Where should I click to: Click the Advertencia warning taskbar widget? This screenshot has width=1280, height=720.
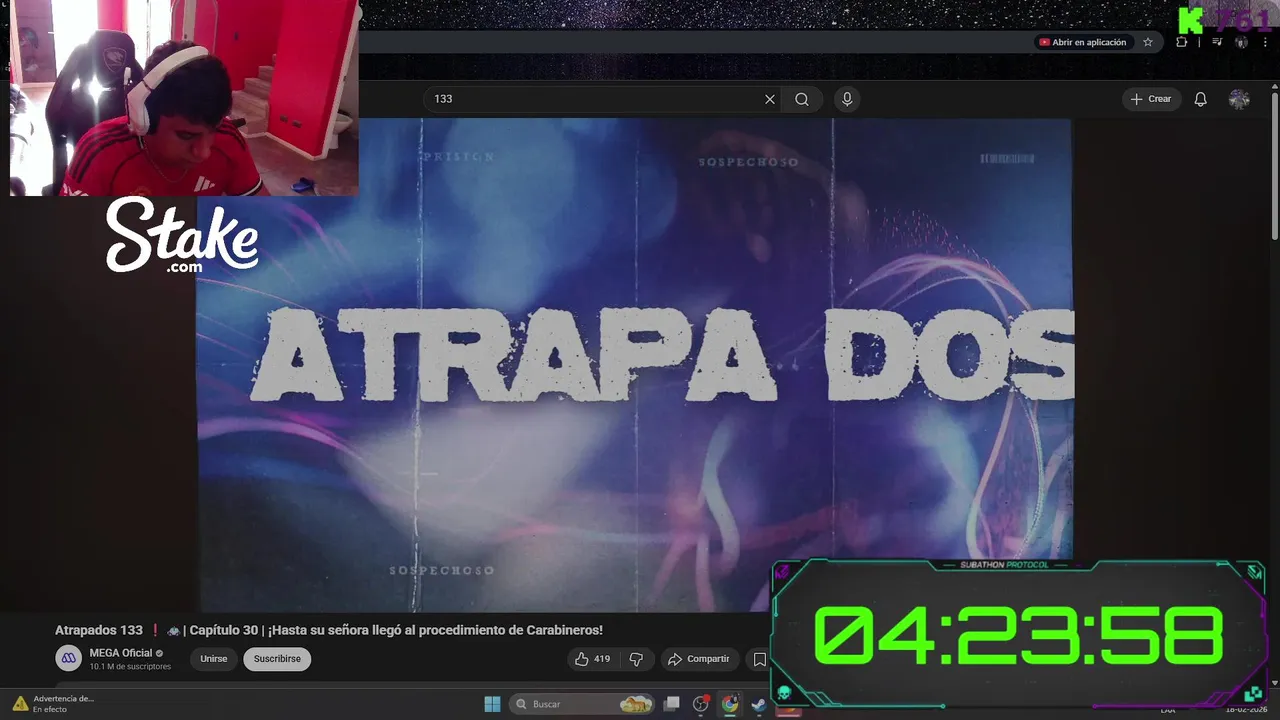pyautogui.click(x=54, y=704)
